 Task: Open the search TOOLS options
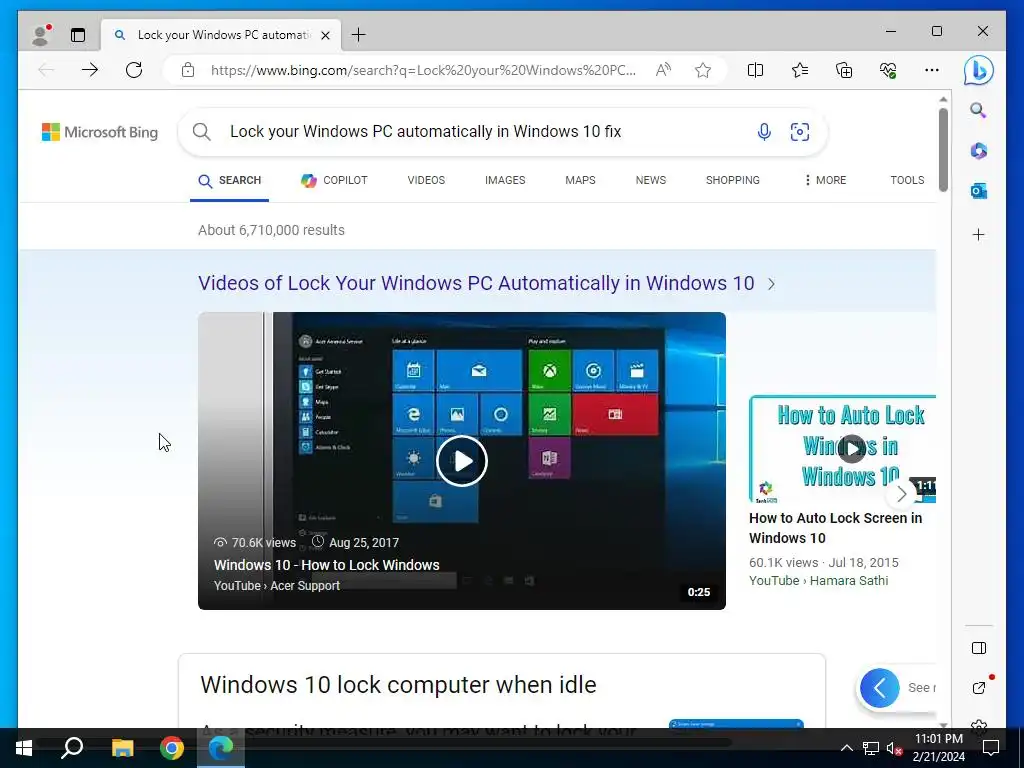click(907, 180)
